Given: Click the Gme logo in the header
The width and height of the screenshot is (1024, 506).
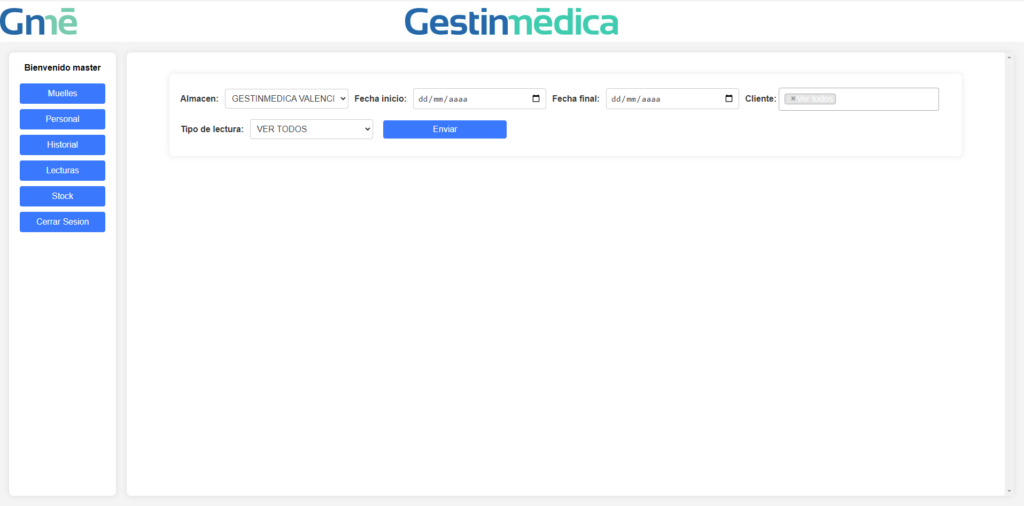Looking at the screenshot, I should click(x=39, y=22).
